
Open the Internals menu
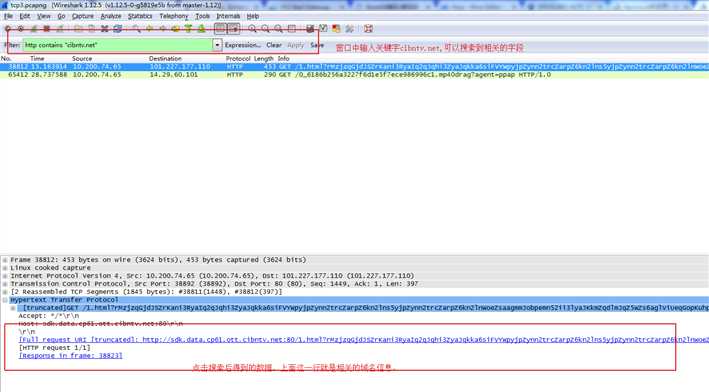click(x=228, y=16)
